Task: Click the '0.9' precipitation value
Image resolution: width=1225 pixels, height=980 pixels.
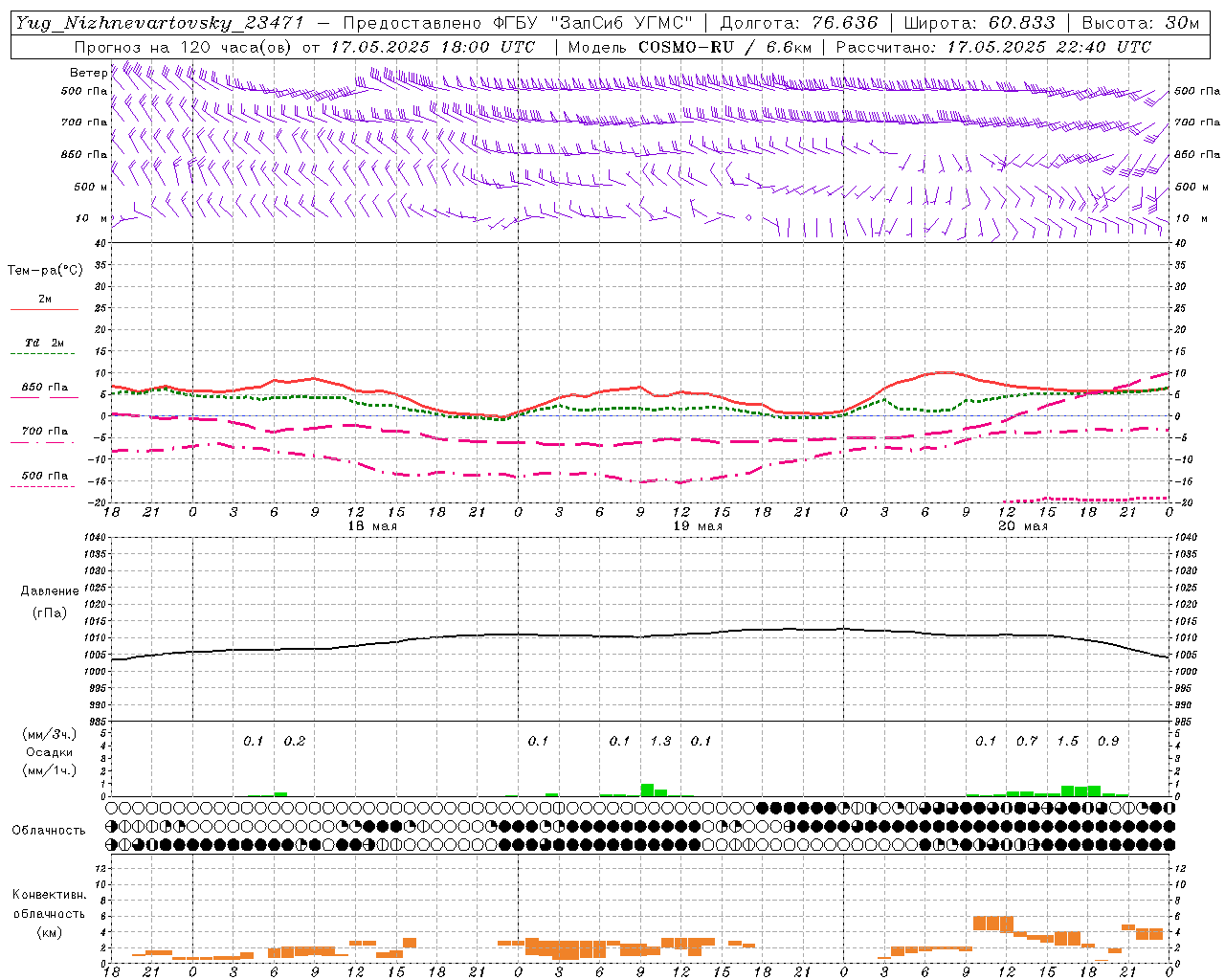Action: [x=1108, y=741]
